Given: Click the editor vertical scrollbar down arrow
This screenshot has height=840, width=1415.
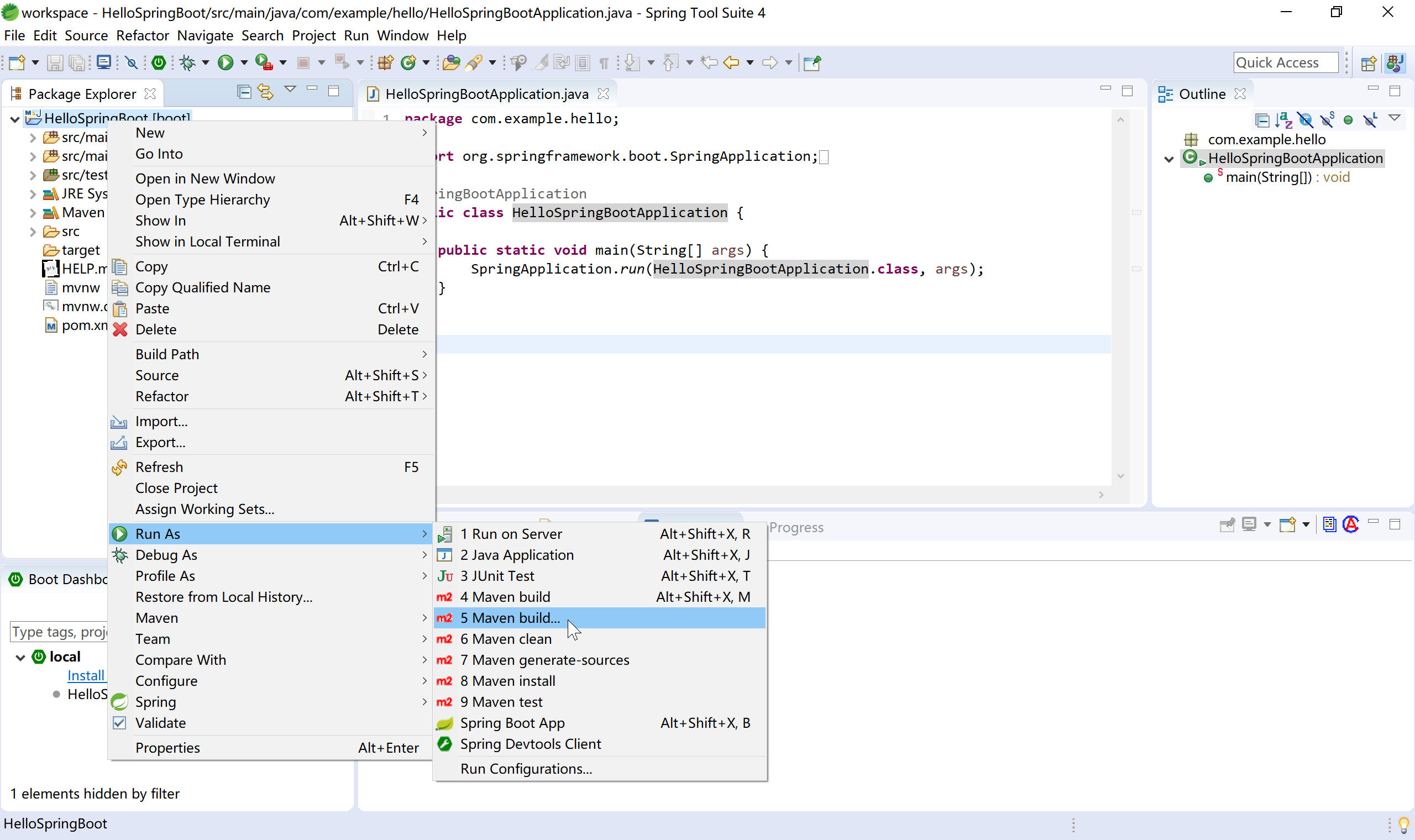Looking at the screenshot, I should coord(1121,476).
